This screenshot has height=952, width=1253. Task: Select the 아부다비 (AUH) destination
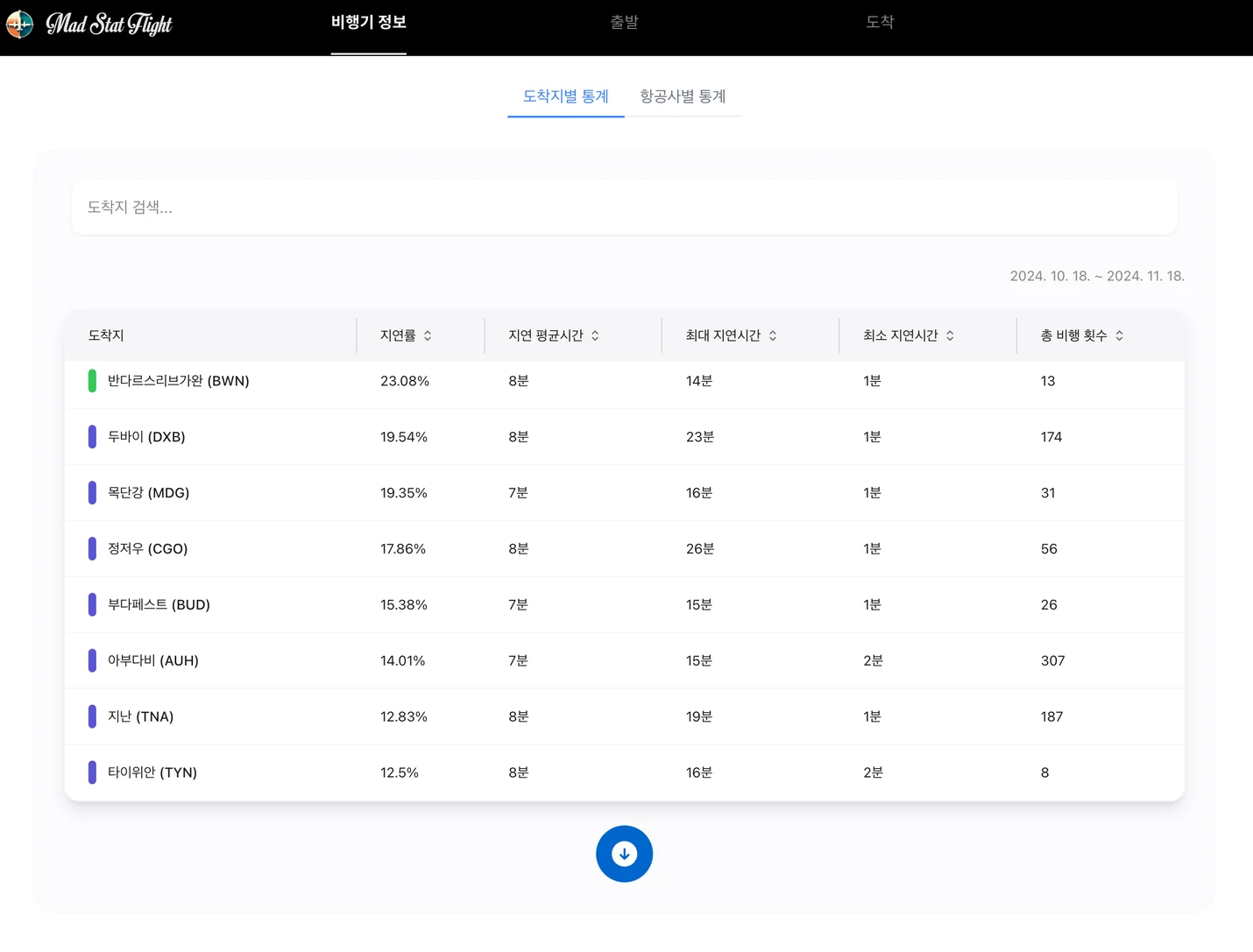[152, 661]
